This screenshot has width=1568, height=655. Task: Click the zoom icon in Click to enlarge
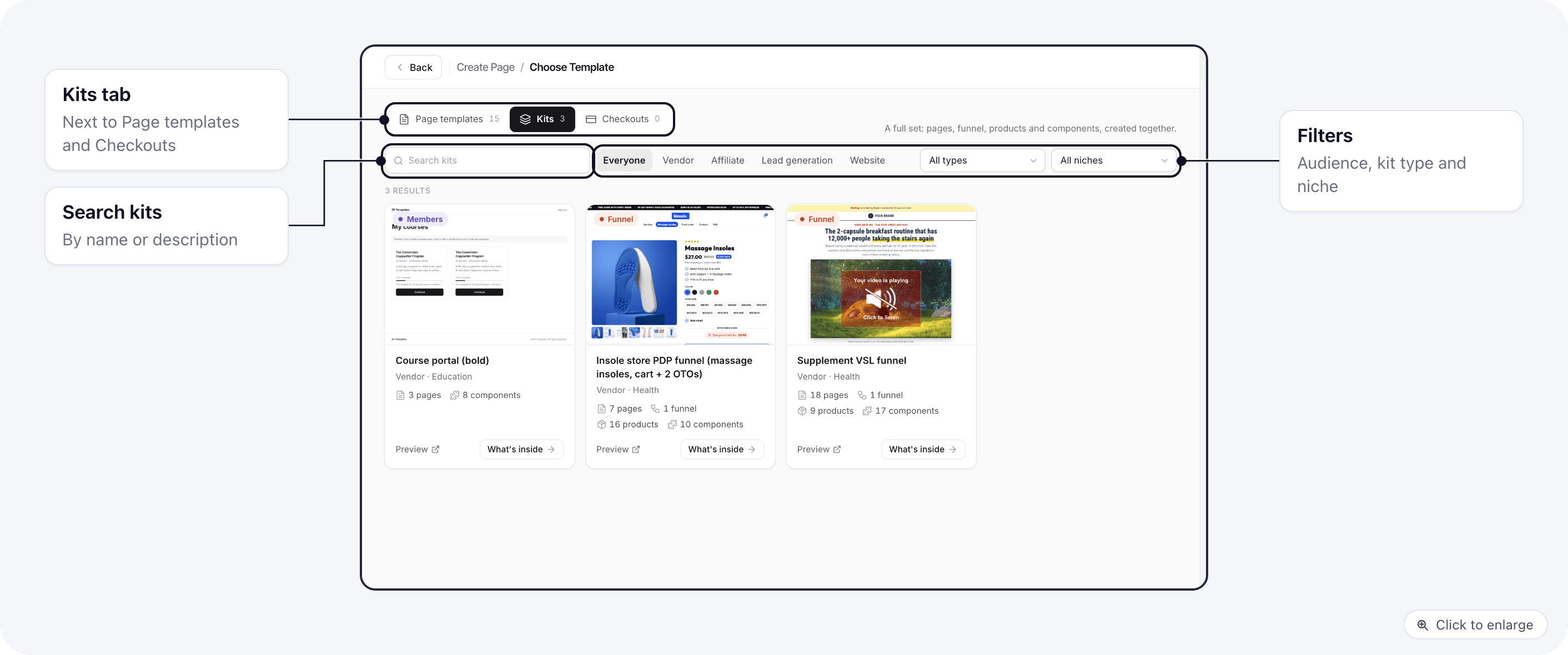pos(1423,625)
